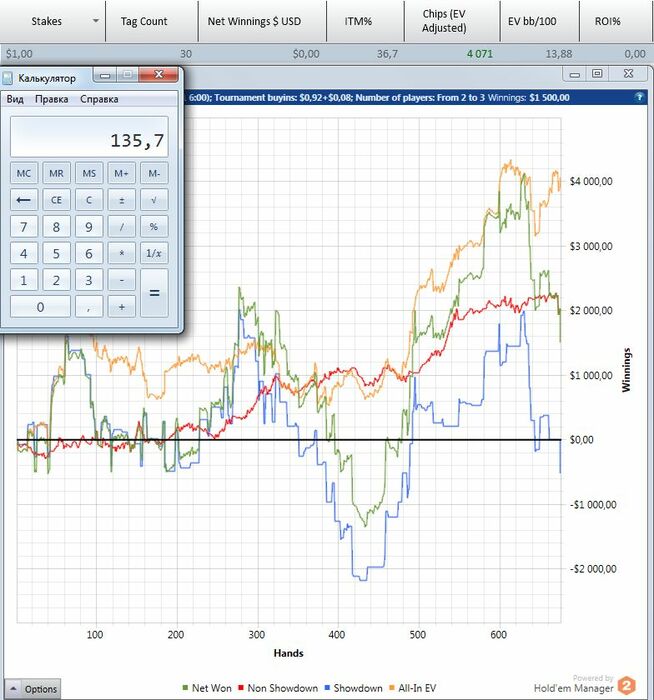
Task: Click the 4 071 EV adjusted chips value
Action: tap(480, 54)
